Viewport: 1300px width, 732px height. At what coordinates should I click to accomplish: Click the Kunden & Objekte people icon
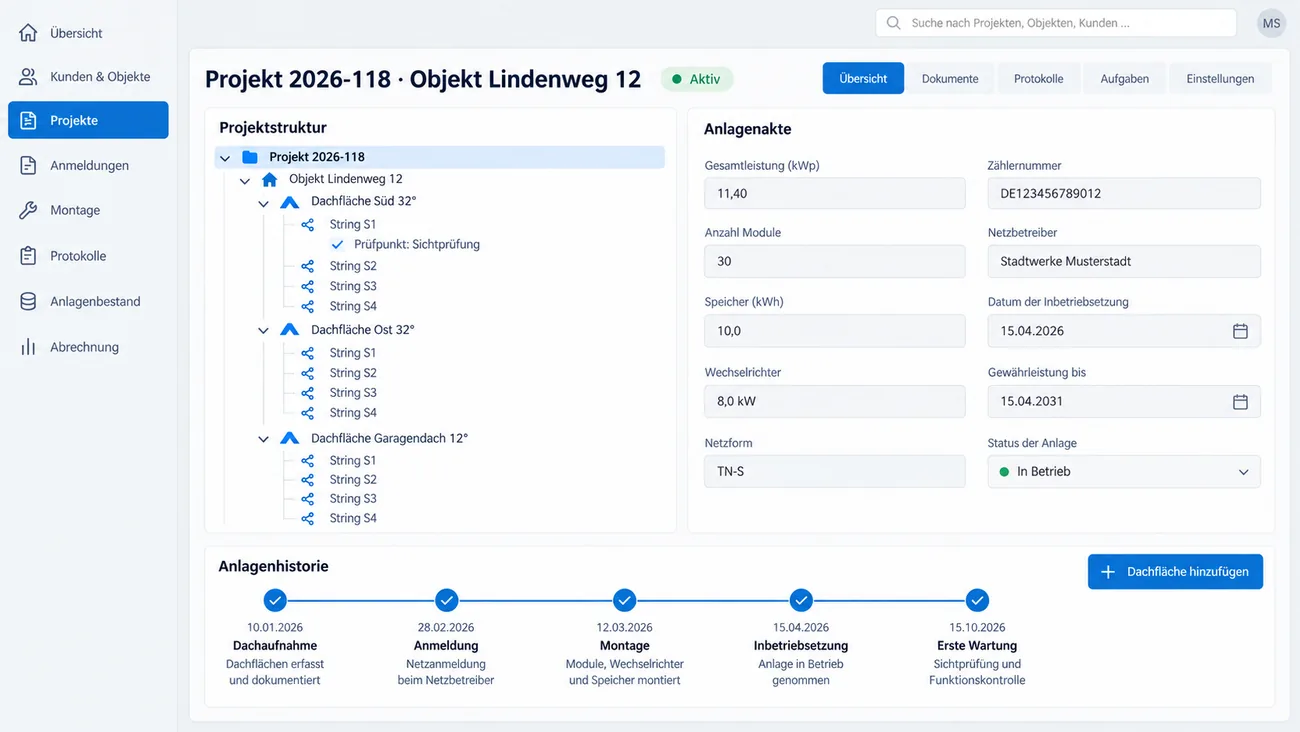(28, 77)
